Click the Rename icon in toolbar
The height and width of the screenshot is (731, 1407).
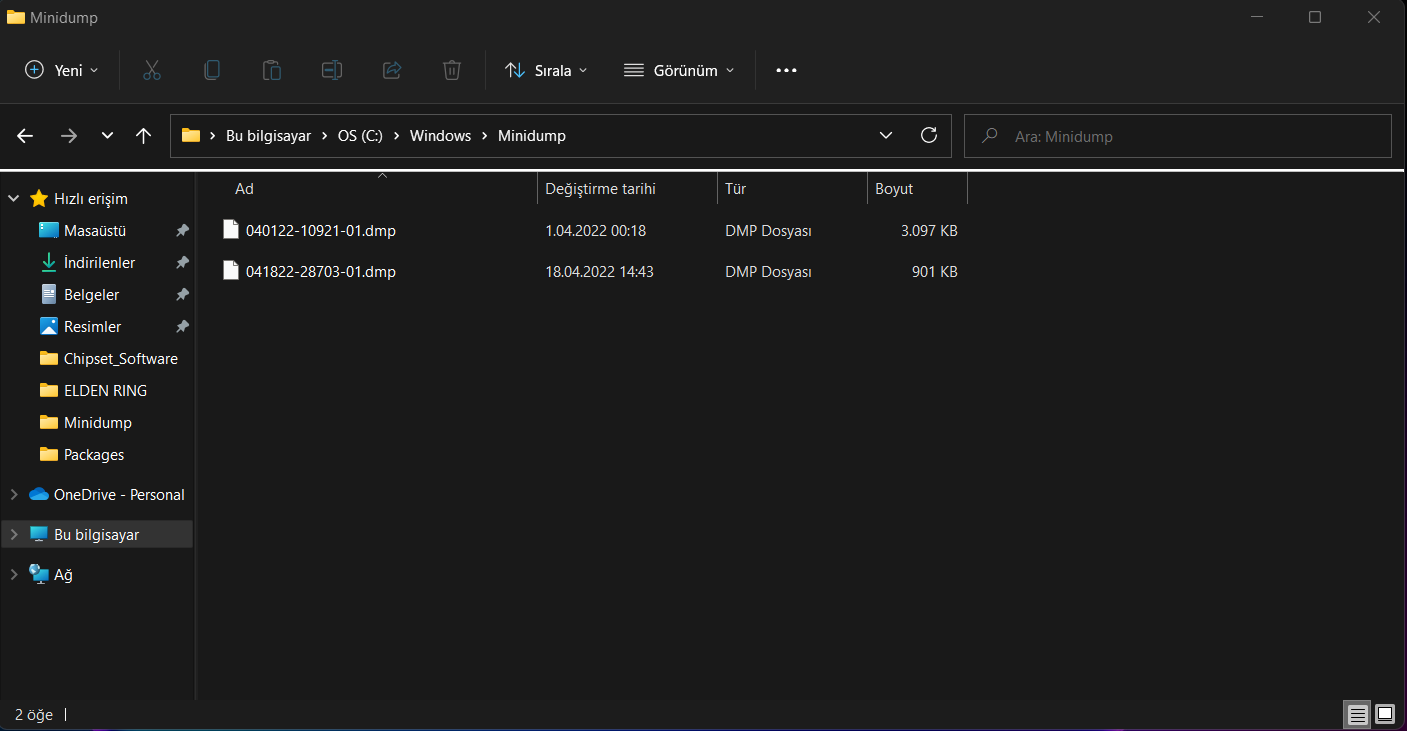pyautogui.click(x=332, y=70)
